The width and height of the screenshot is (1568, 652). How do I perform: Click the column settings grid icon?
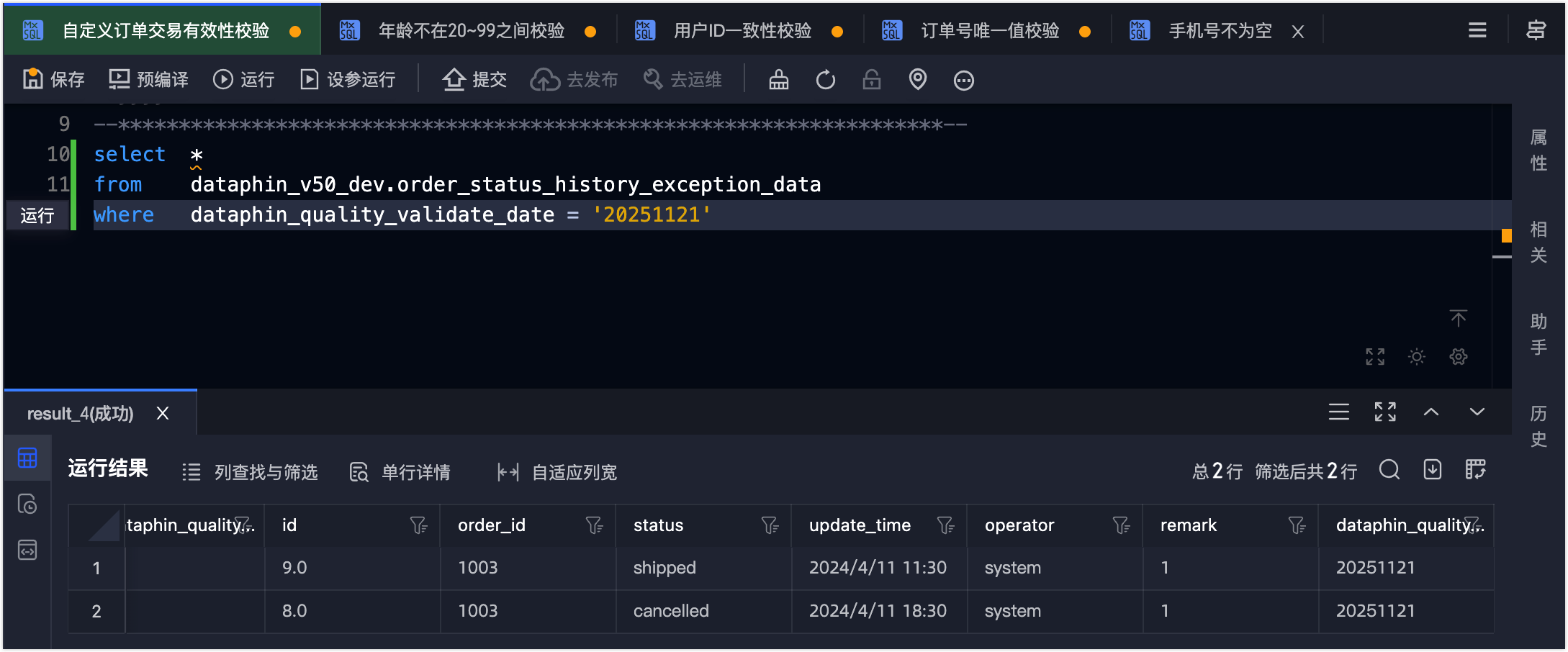[1476, 470]
